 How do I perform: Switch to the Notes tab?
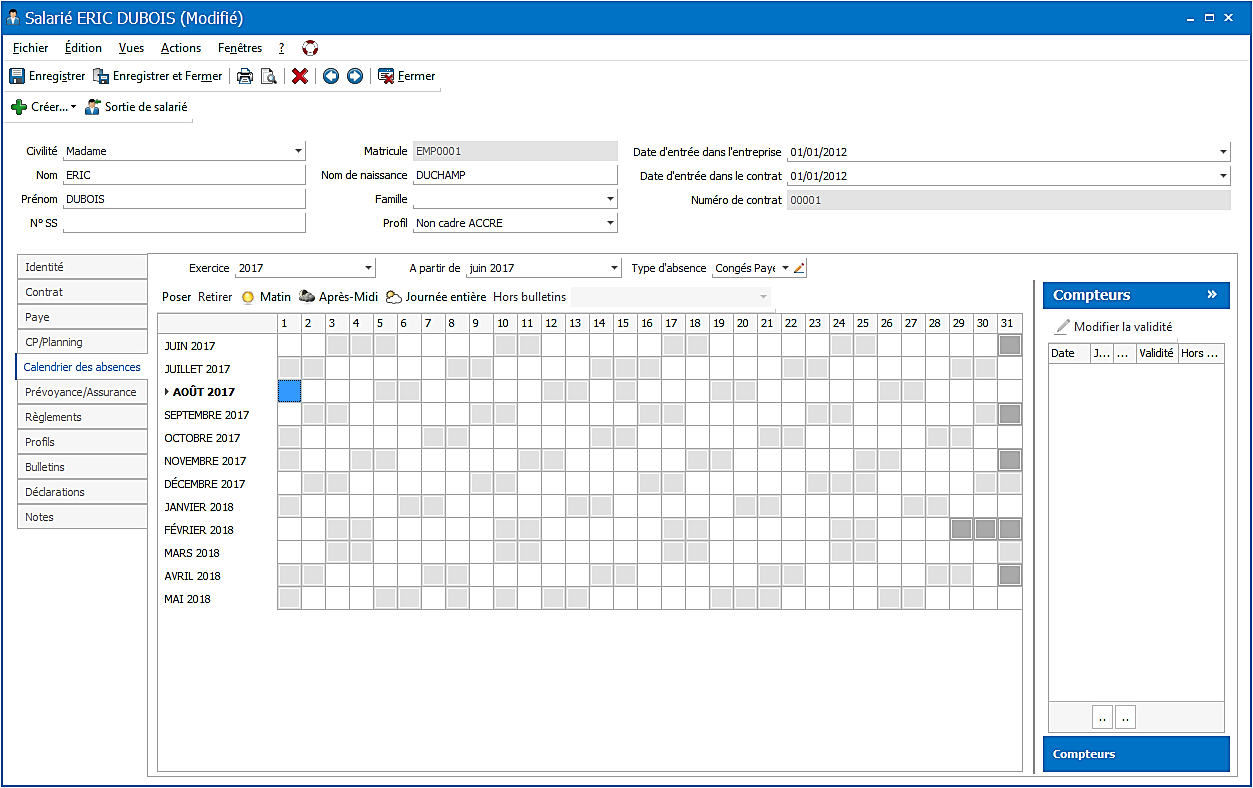[x=82, y=517]
